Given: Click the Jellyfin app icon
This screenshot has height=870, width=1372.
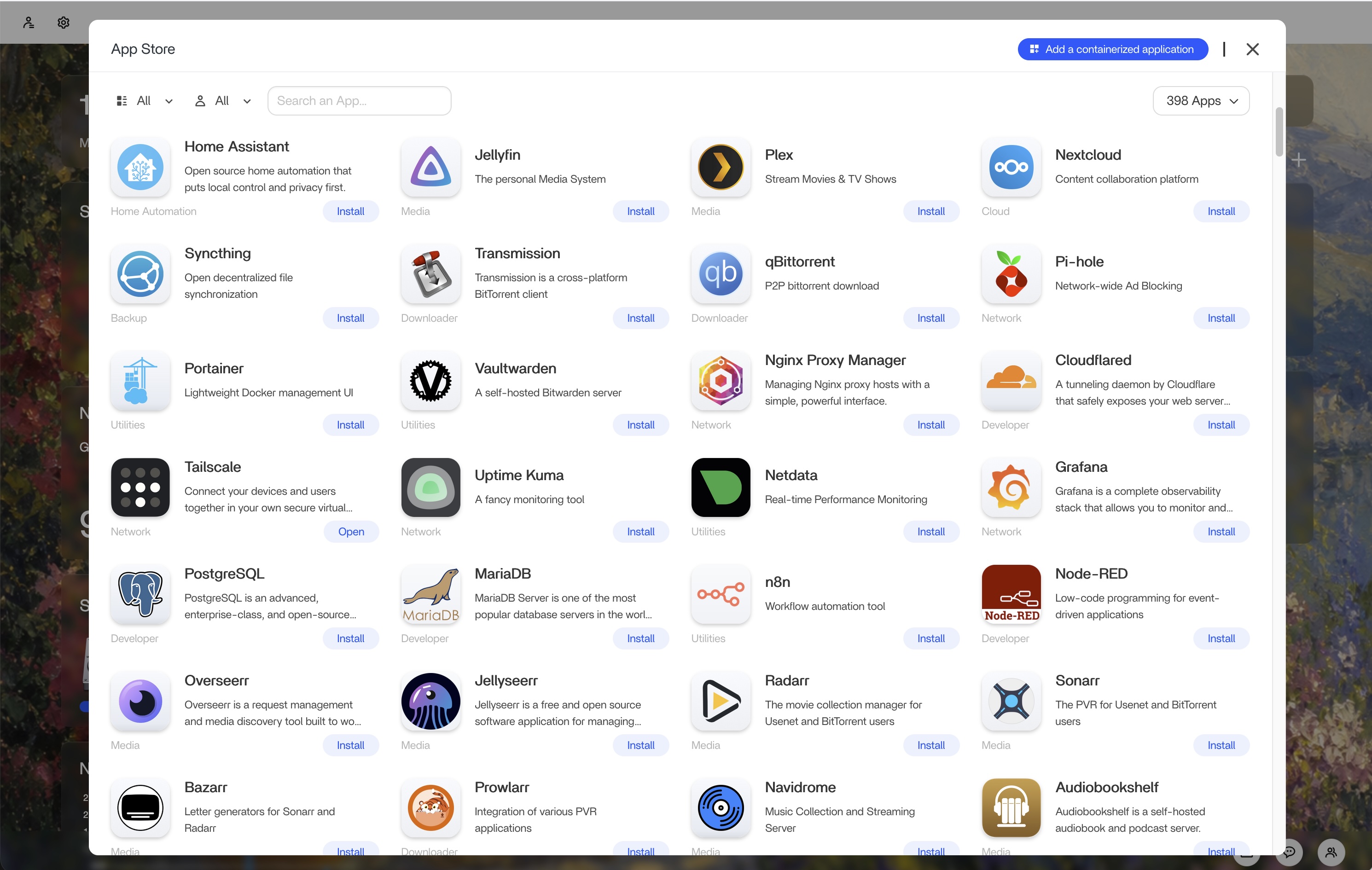Looking at the screenshot, I should click(430, 167).
